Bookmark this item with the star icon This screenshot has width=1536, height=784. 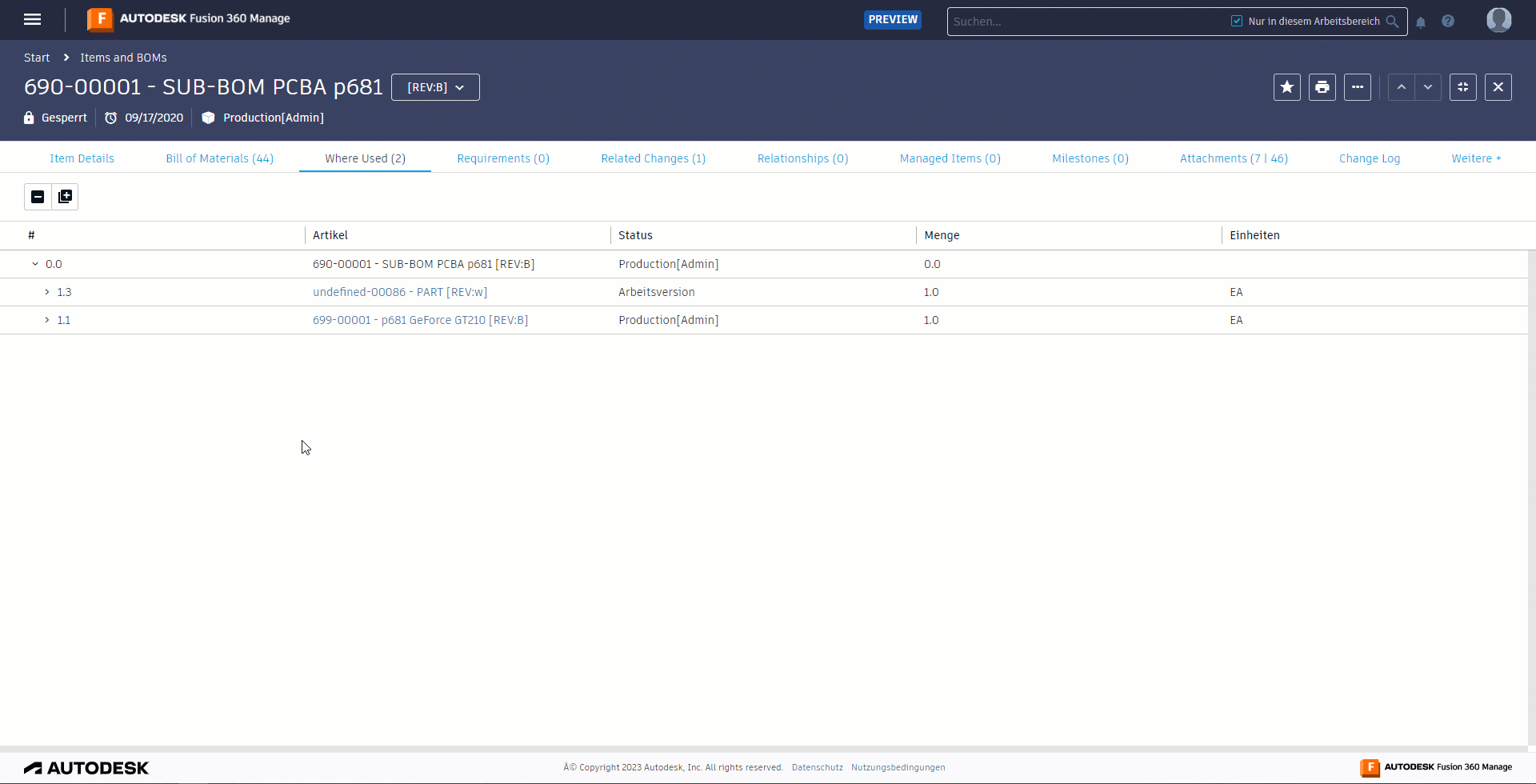click(1287, 87)
